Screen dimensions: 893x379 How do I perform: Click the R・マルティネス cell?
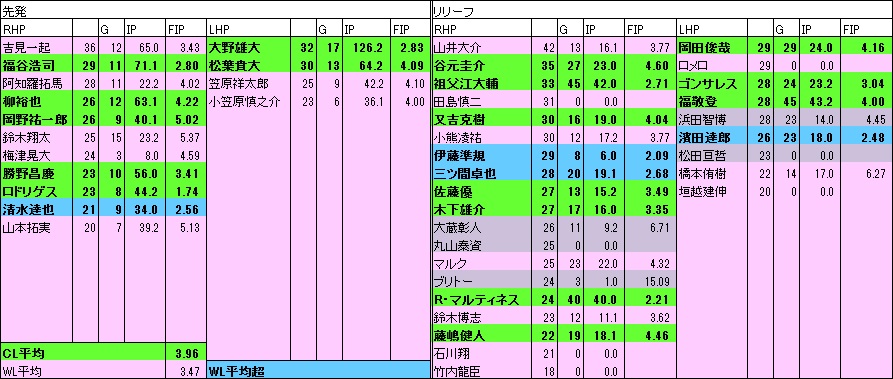tap(481, 300)
